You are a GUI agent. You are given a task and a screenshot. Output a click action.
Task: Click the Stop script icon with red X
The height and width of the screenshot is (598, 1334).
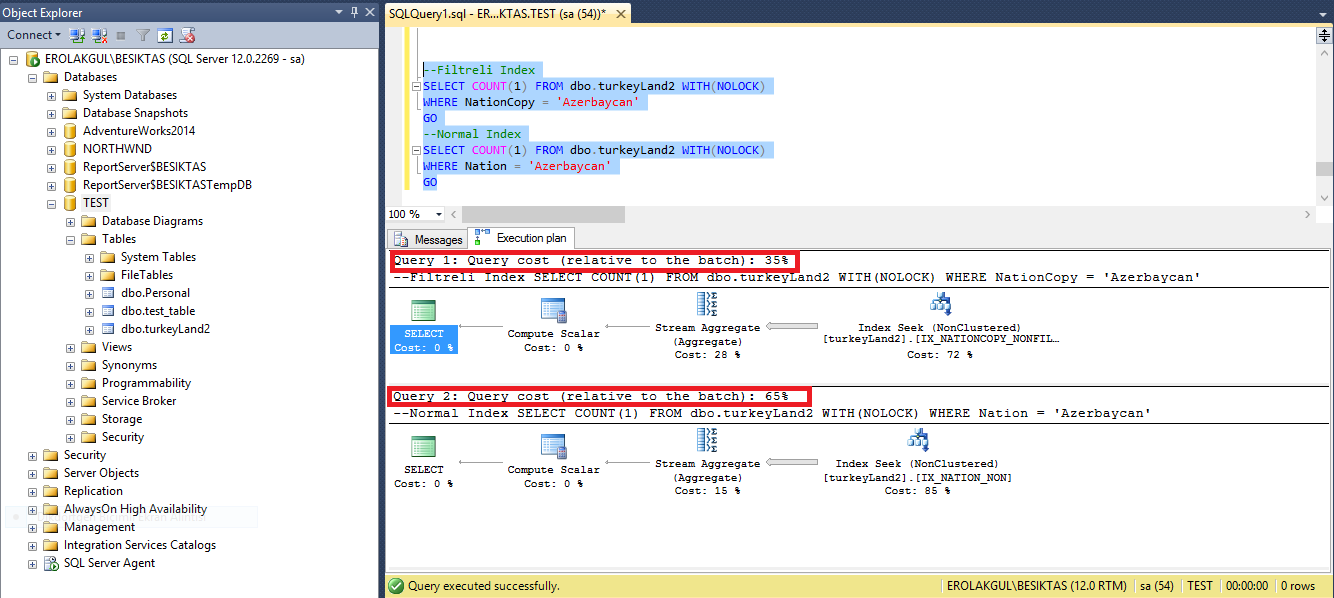(187, 35)
